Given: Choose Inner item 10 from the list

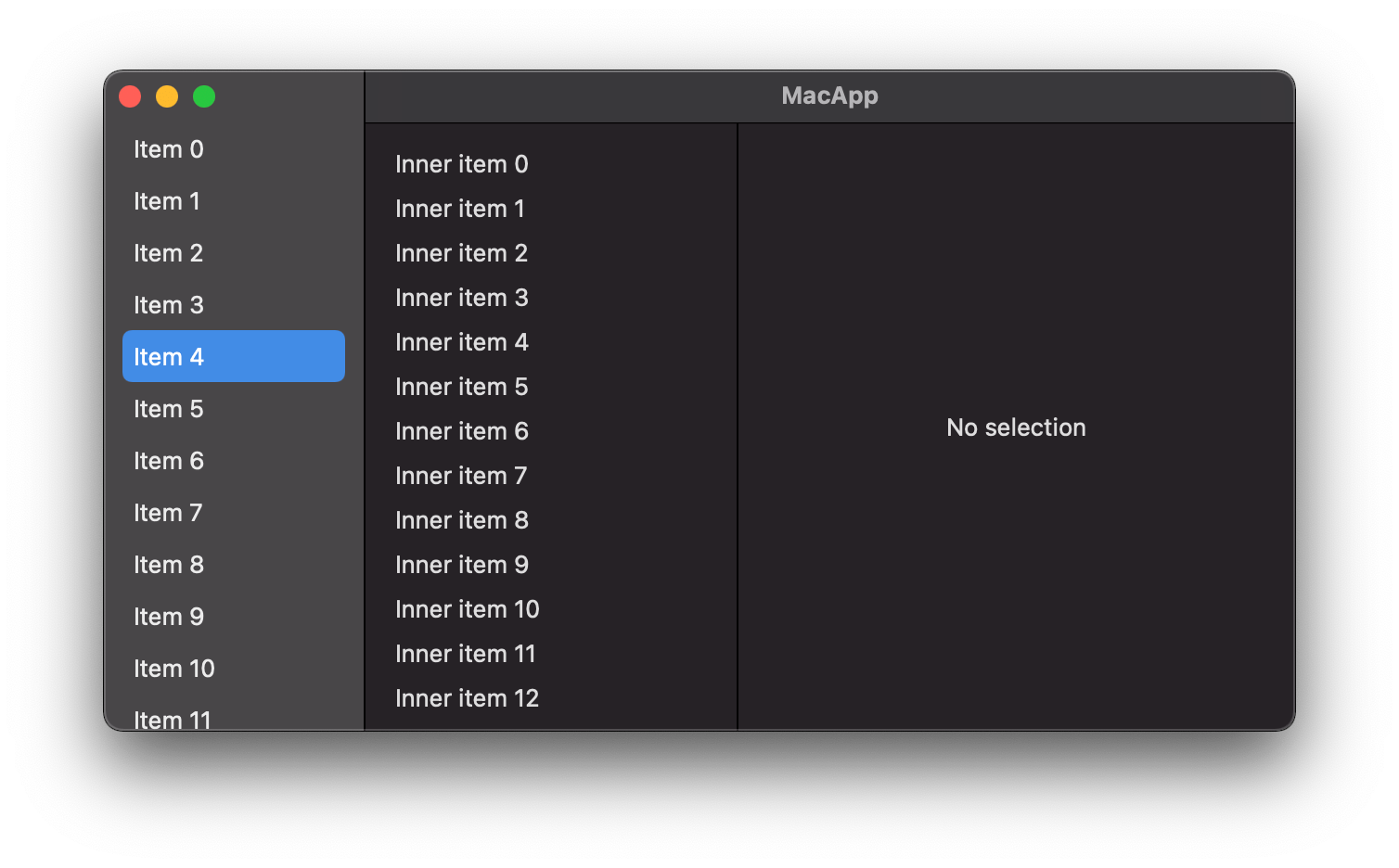Looking at the screenshot, I should [467, 608].
